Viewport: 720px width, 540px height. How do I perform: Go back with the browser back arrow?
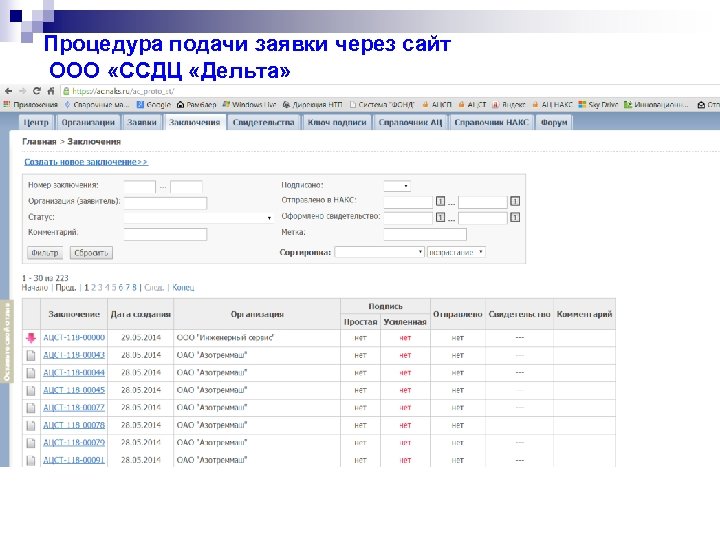tap(8, 91)
